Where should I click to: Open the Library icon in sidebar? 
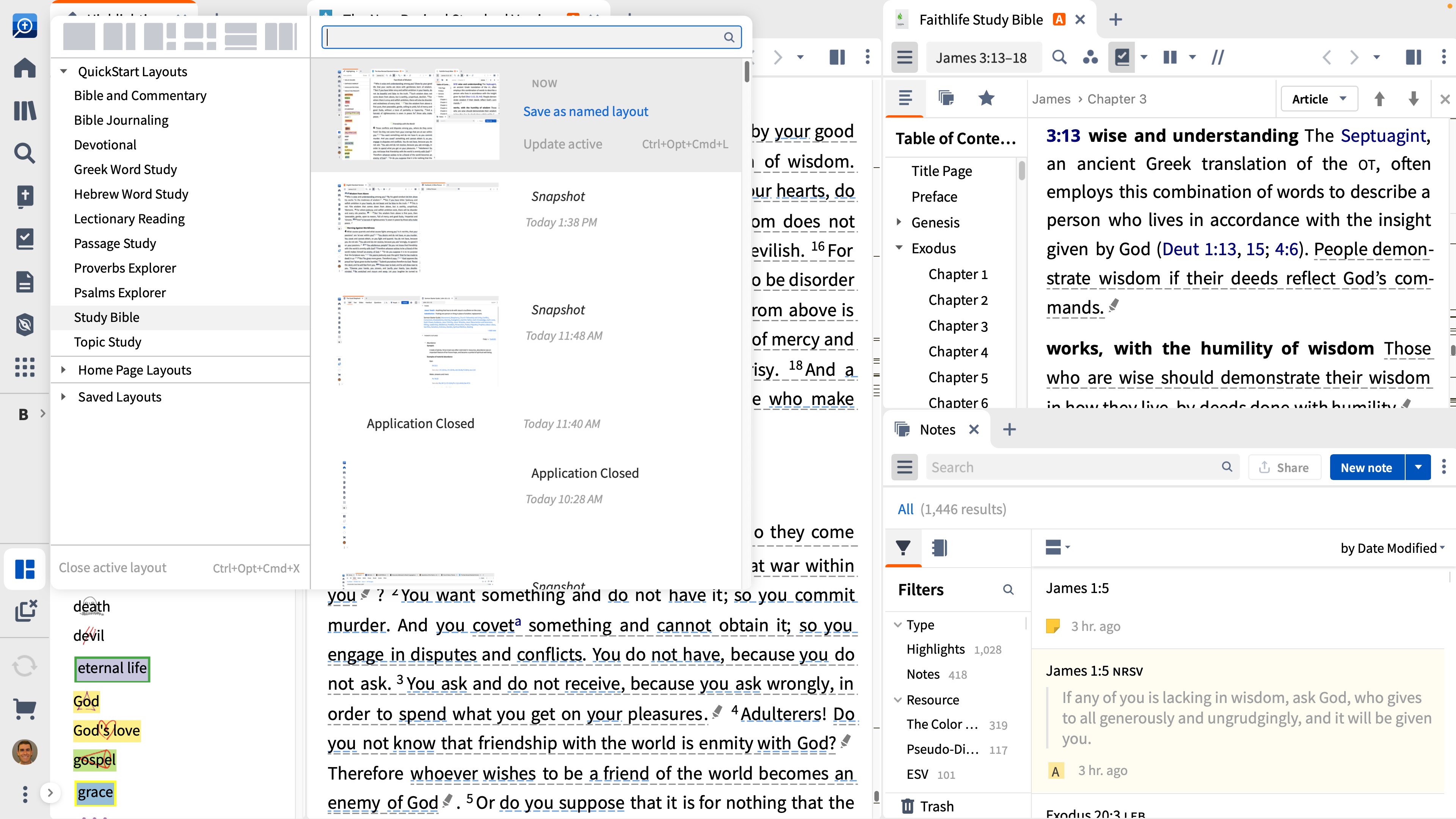[24, 110]
